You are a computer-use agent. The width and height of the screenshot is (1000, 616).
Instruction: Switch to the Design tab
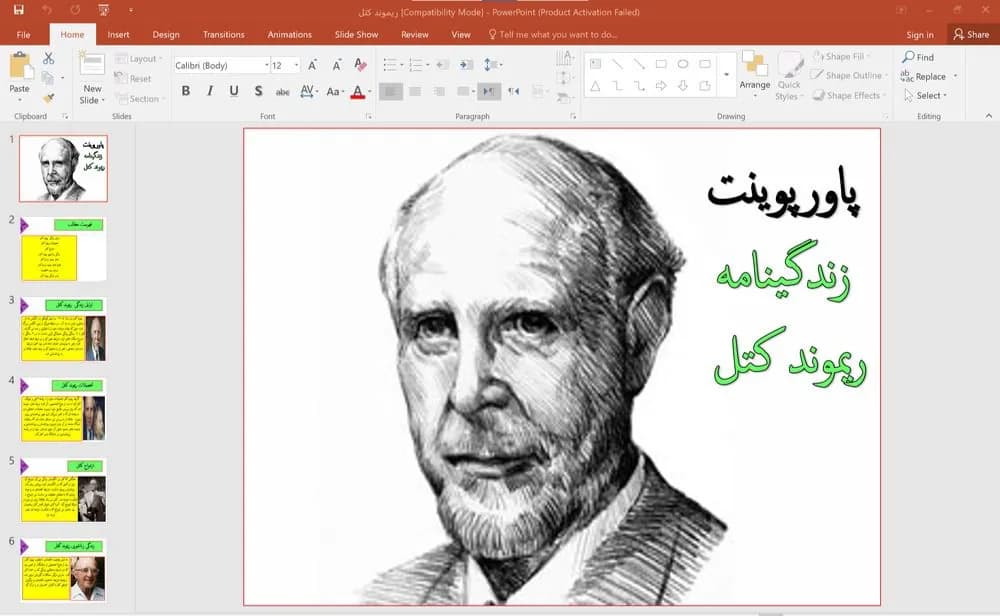tap(166, 34)
